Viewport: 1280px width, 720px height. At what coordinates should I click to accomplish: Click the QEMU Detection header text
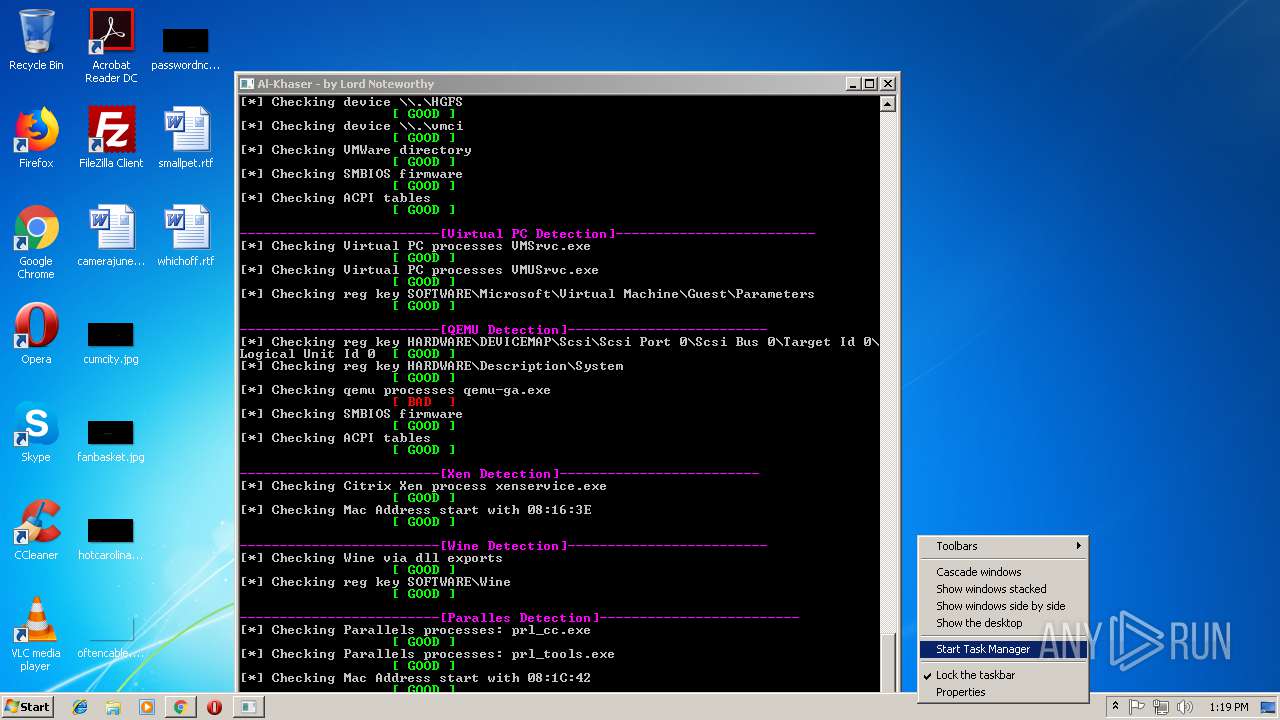(x=503, y=330)
